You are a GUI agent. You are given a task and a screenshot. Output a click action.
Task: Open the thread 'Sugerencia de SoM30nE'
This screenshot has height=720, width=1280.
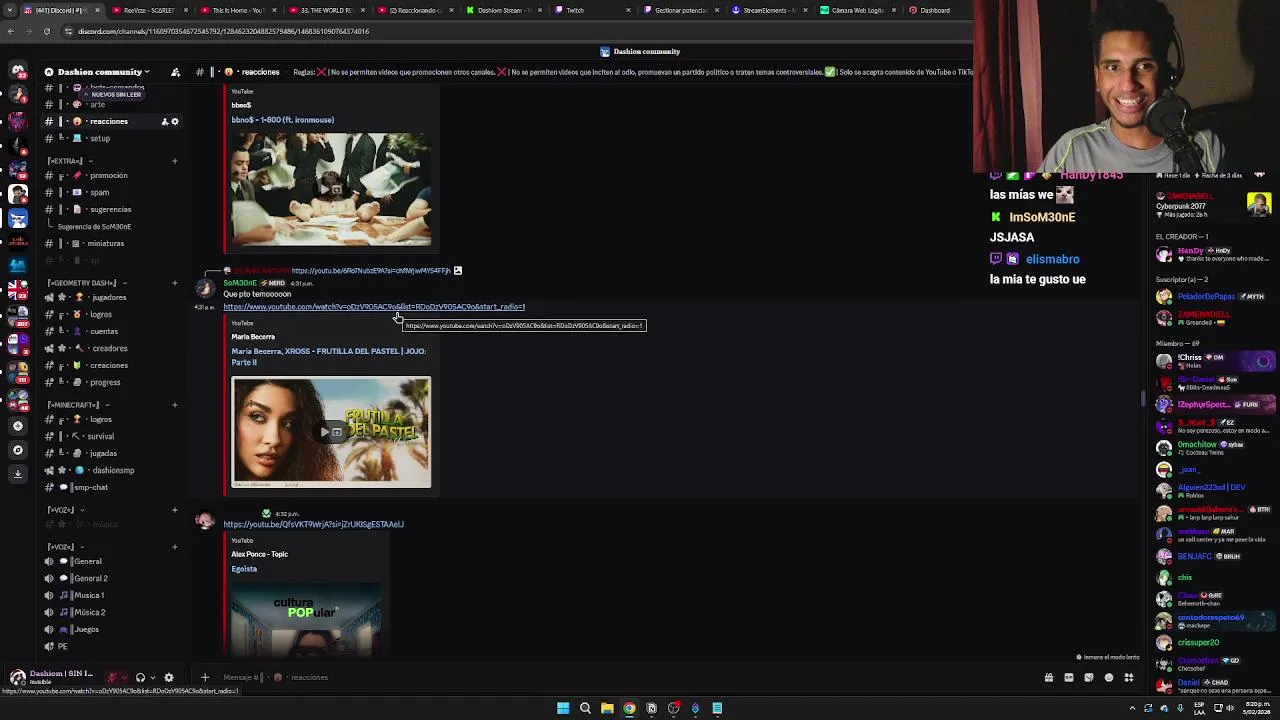94,226
